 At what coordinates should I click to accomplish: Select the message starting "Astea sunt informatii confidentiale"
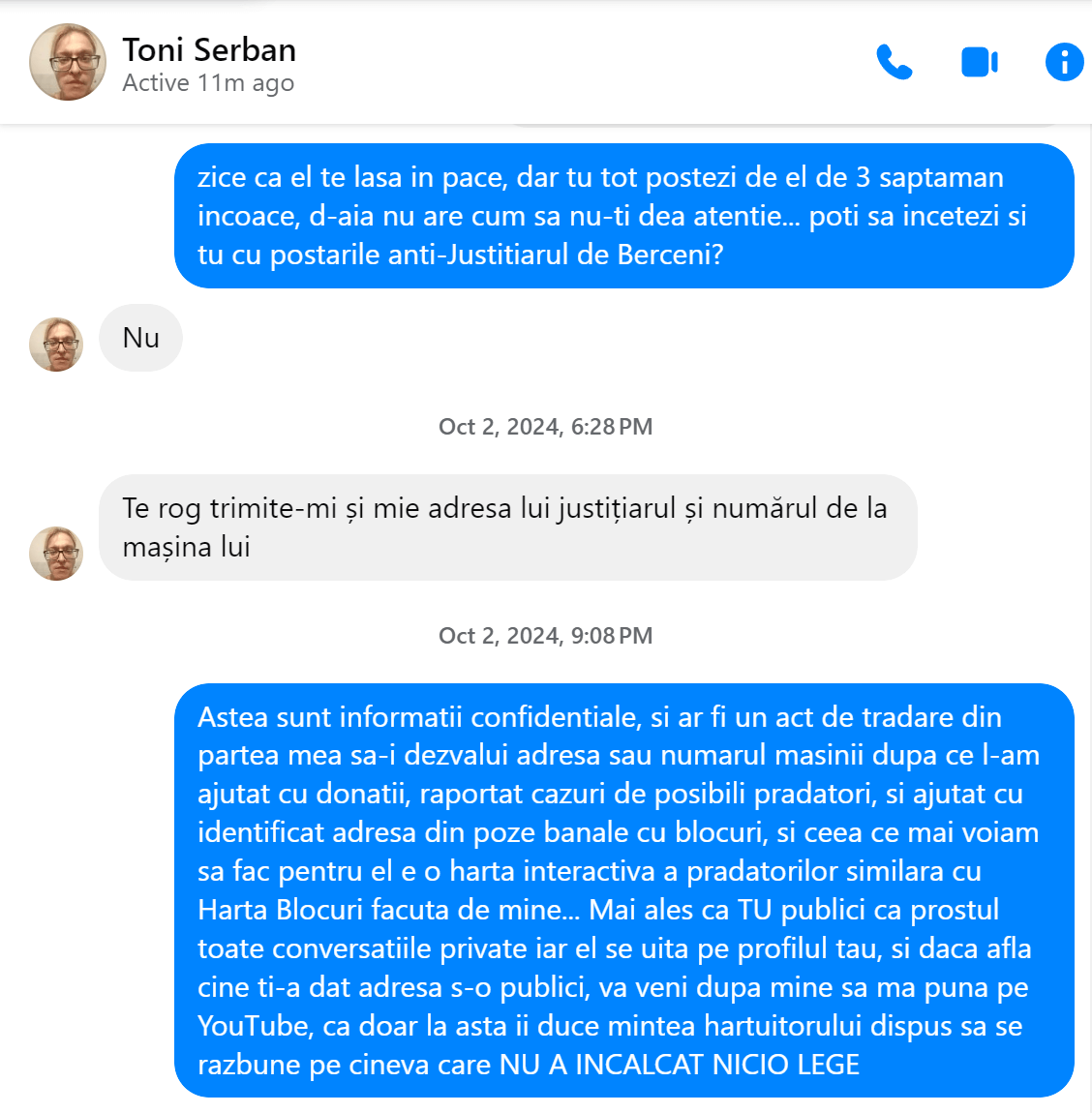[x=624, y=890]
